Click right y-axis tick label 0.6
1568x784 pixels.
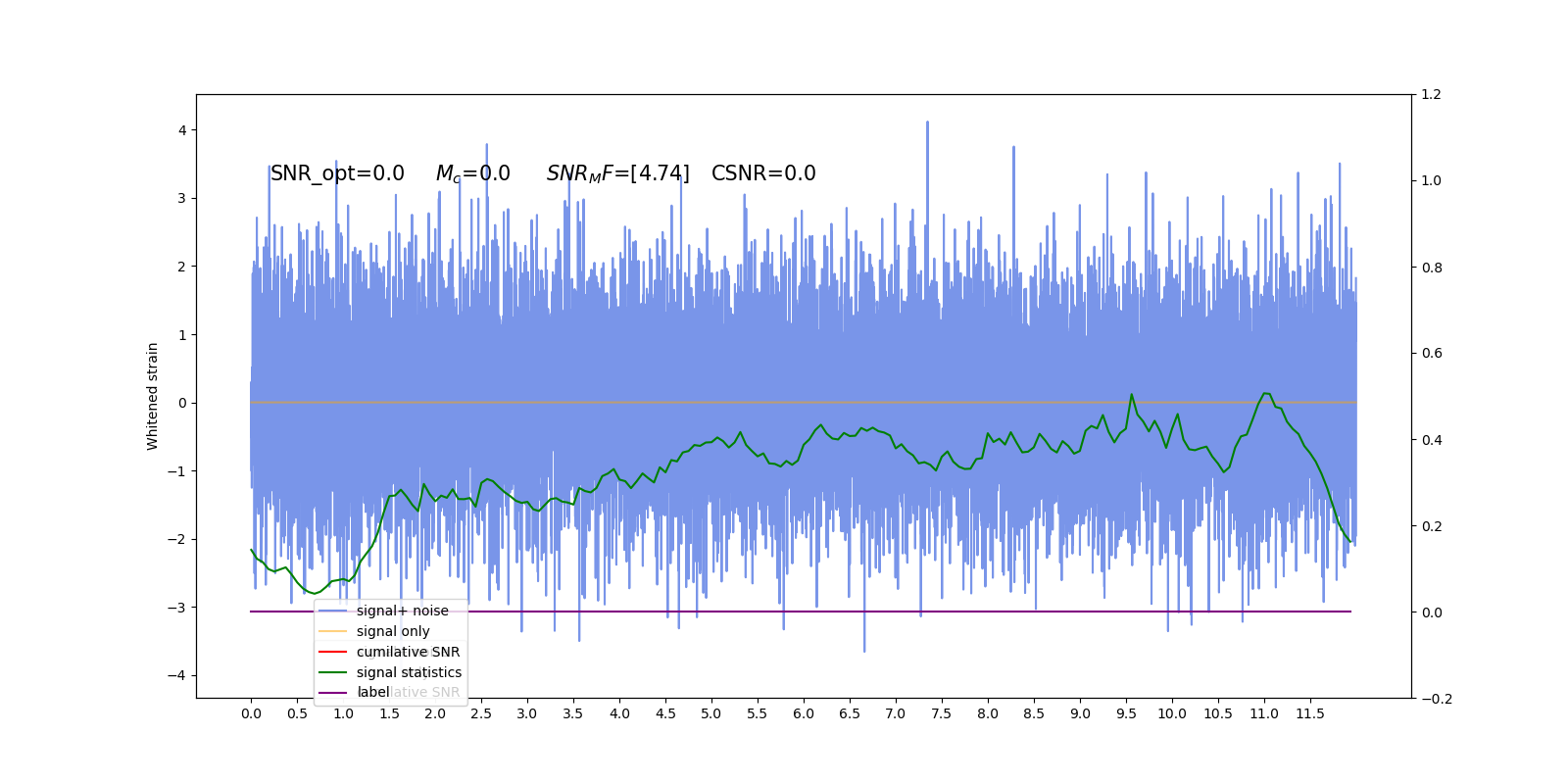pos(1432,353)
